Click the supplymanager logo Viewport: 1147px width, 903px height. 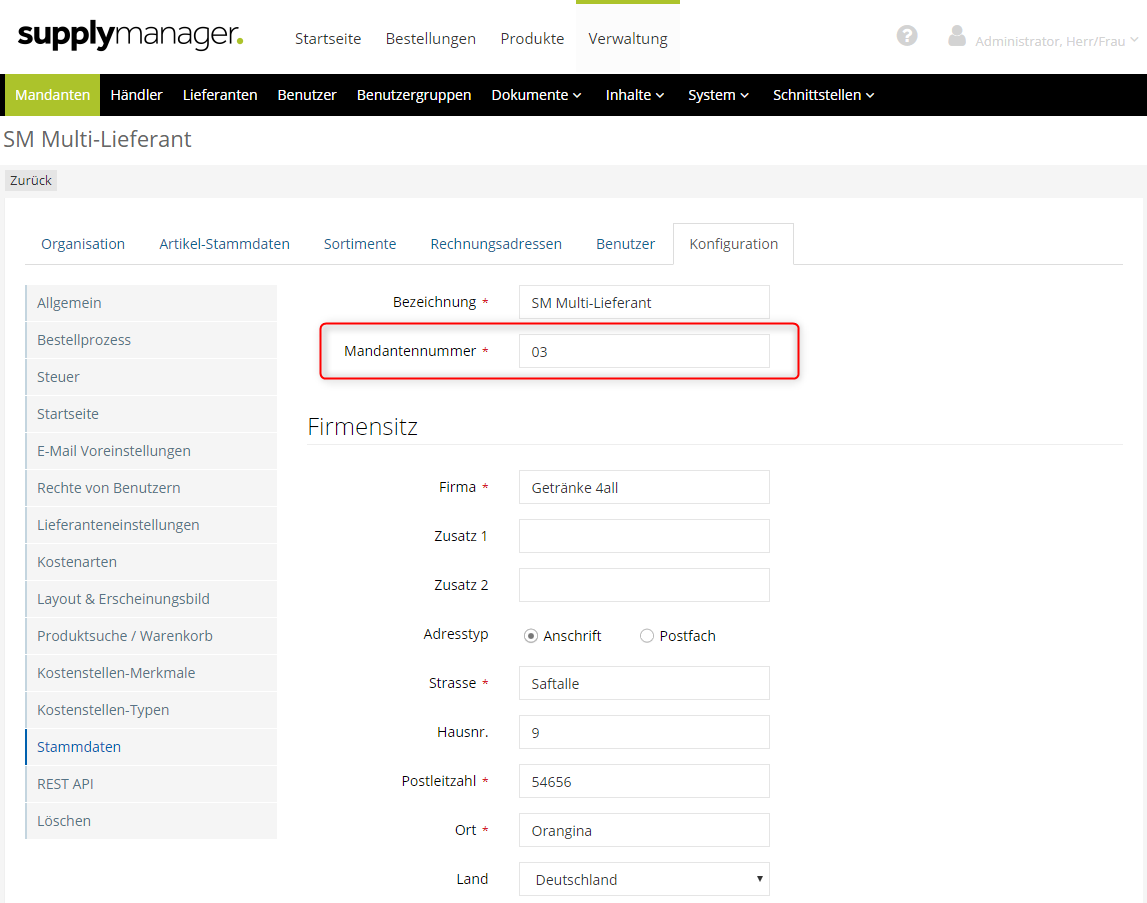pyautogui.click(x=130, y=37)
